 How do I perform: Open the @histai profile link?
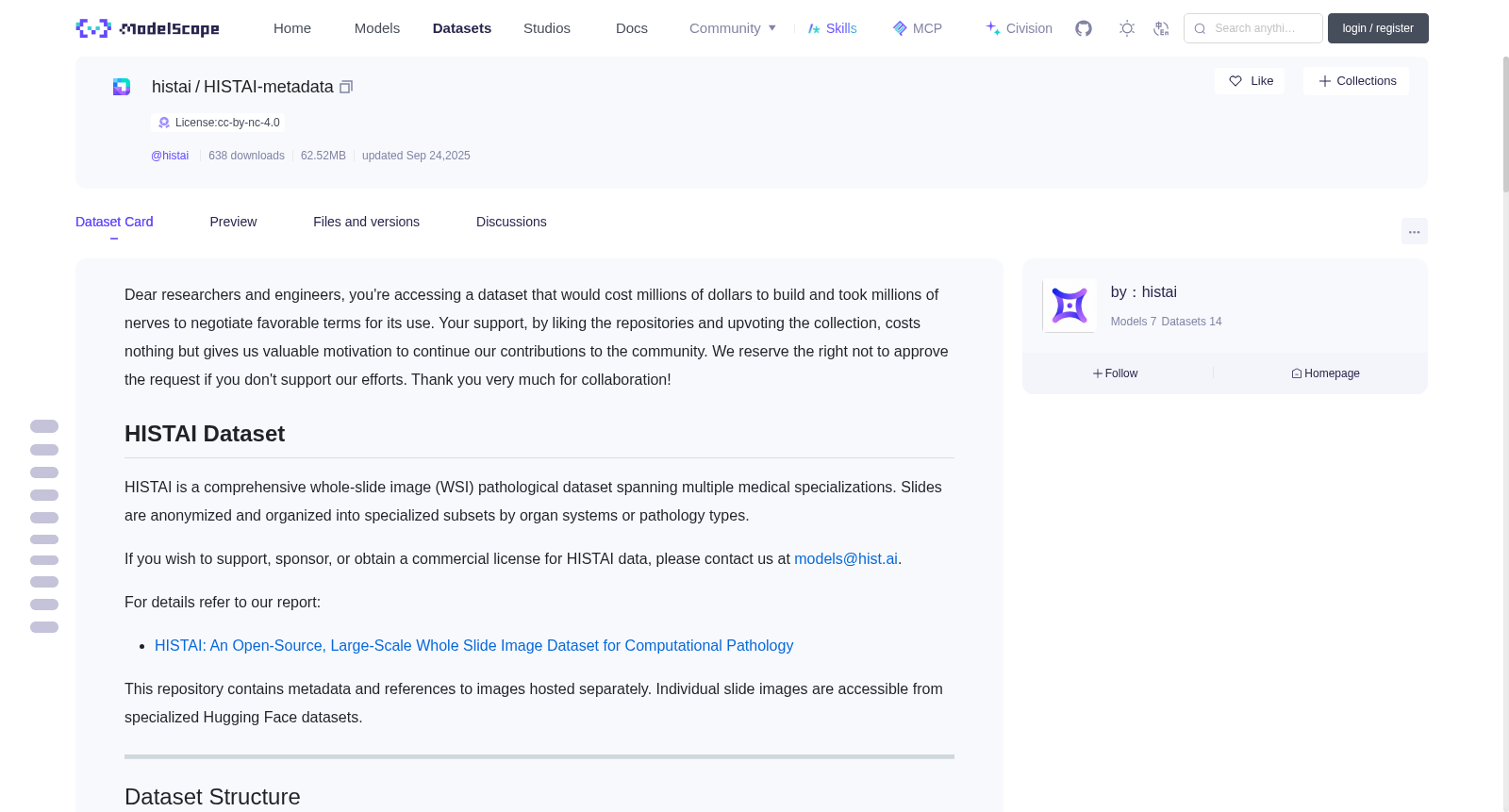point(170,156)
